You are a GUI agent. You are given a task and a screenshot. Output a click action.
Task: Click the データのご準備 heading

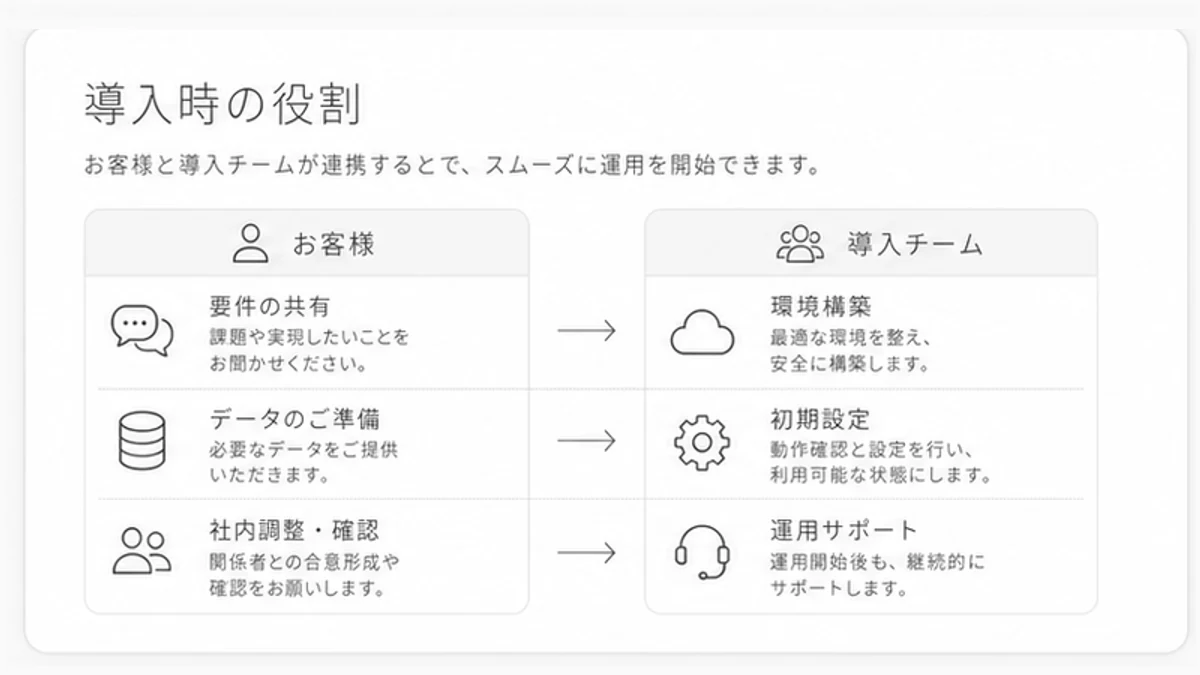click(x=295, y=418)
